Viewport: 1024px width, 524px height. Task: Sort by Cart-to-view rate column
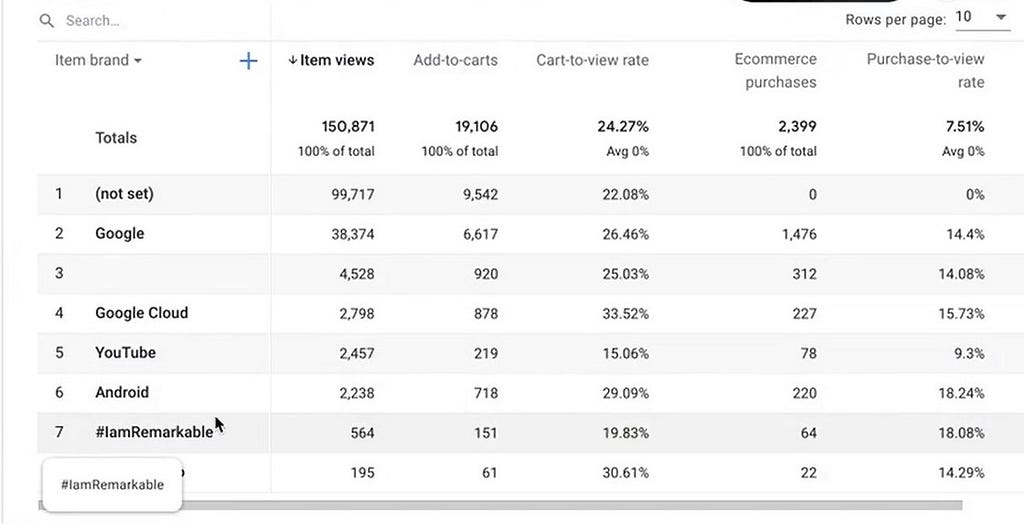(592, 60)
